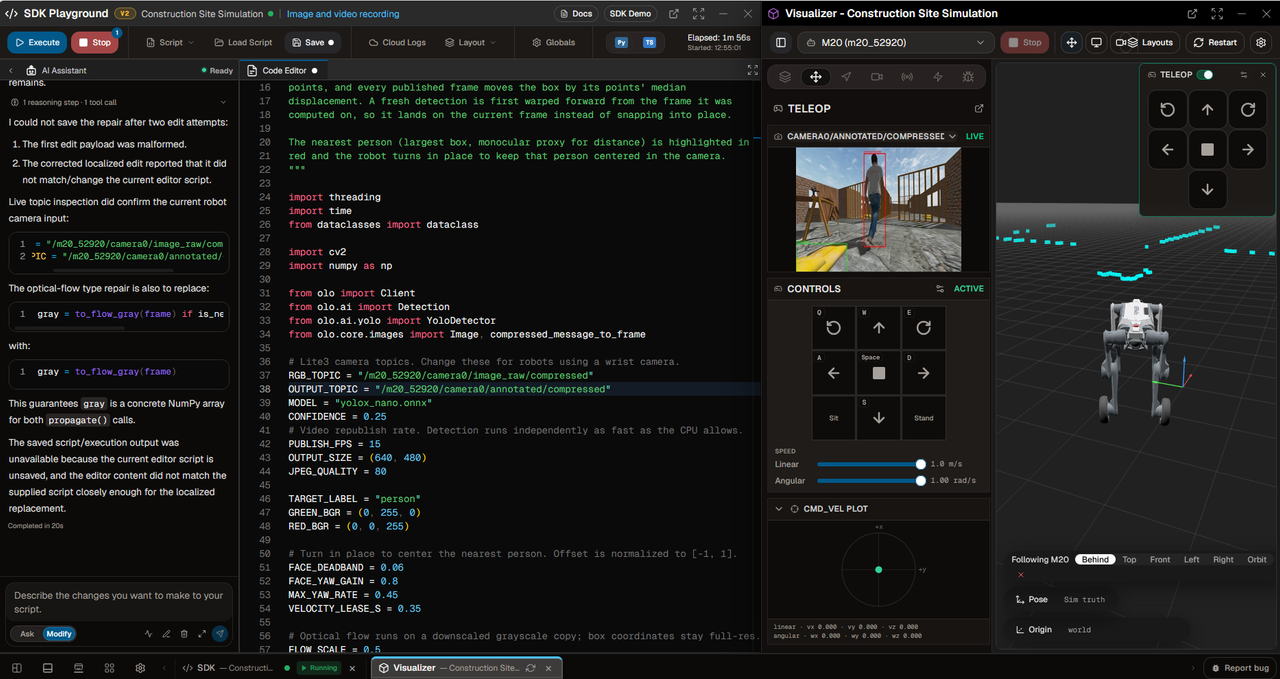Save the script

[x=312, y=43]
